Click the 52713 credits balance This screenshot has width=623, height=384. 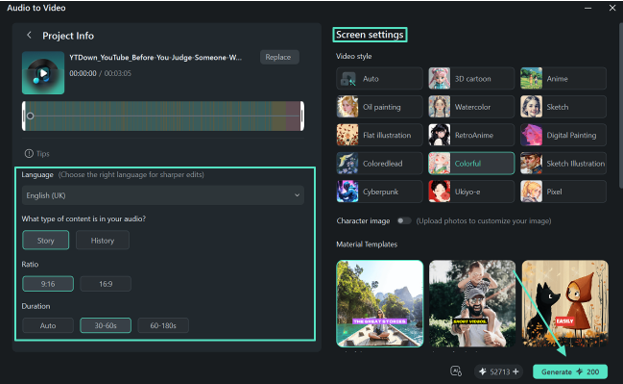pyautogui.click(x=499, y=372)
